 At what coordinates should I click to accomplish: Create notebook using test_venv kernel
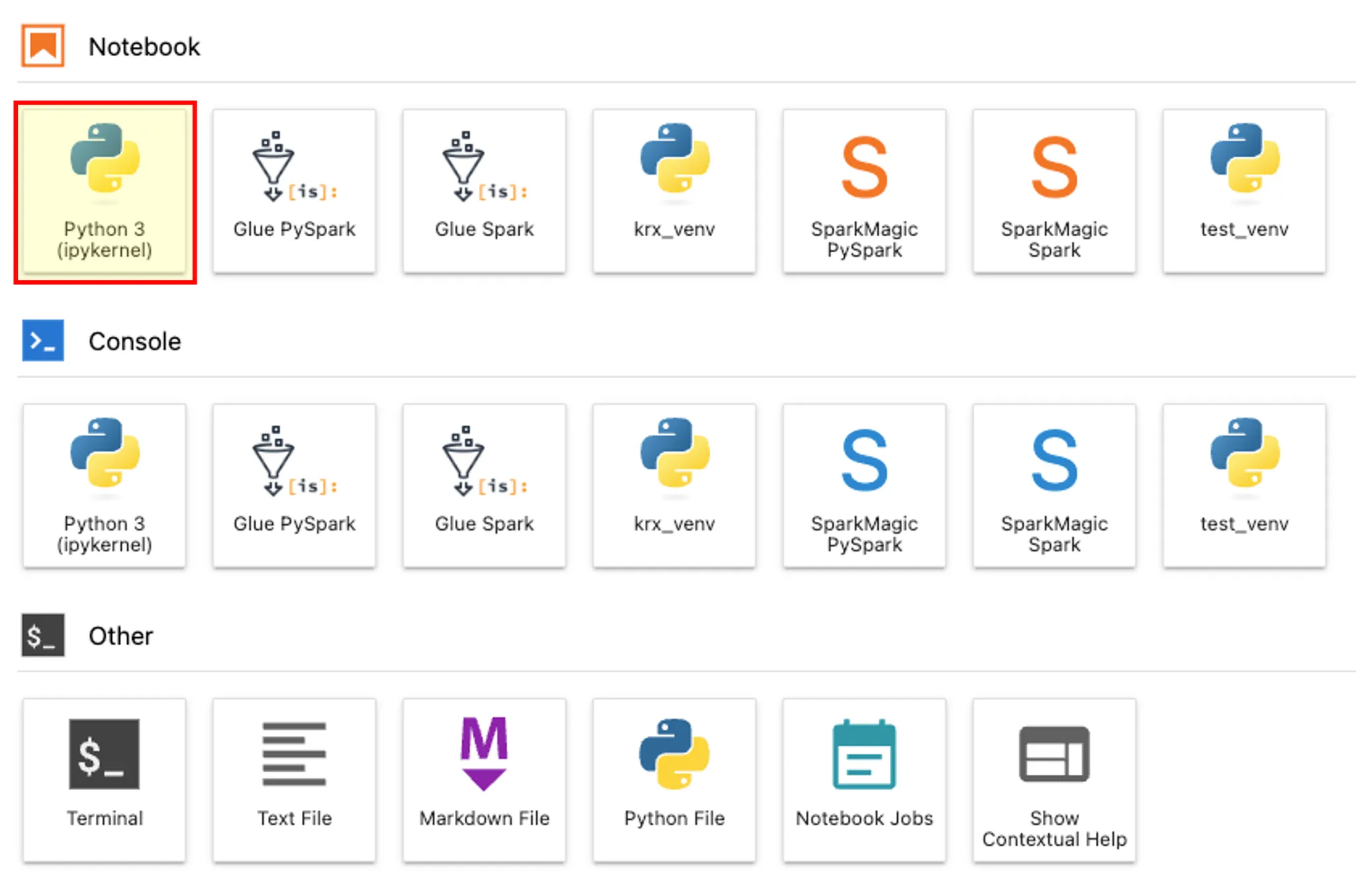coord(1244,191)
